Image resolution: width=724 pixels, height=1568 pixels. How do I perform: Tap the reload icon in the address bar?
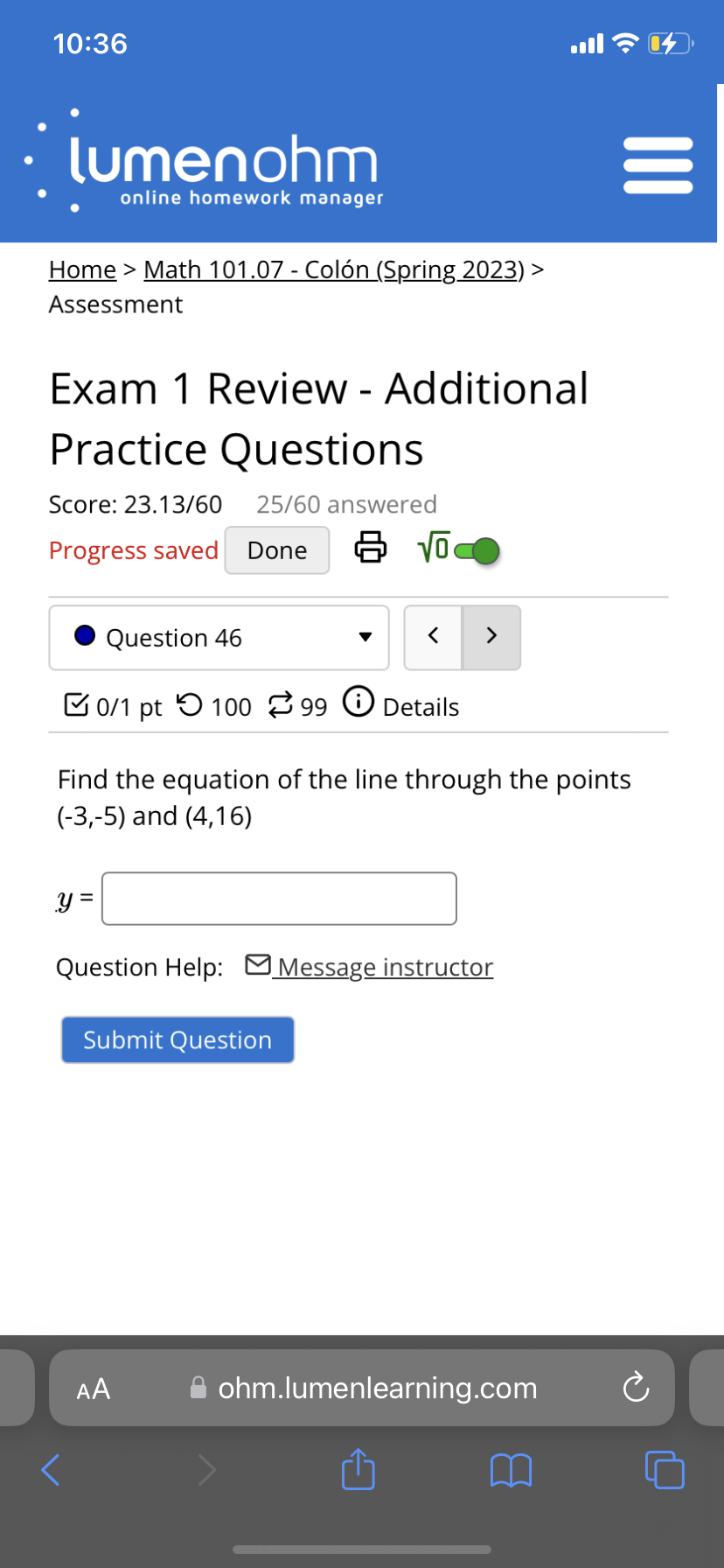pos(636,1388)
